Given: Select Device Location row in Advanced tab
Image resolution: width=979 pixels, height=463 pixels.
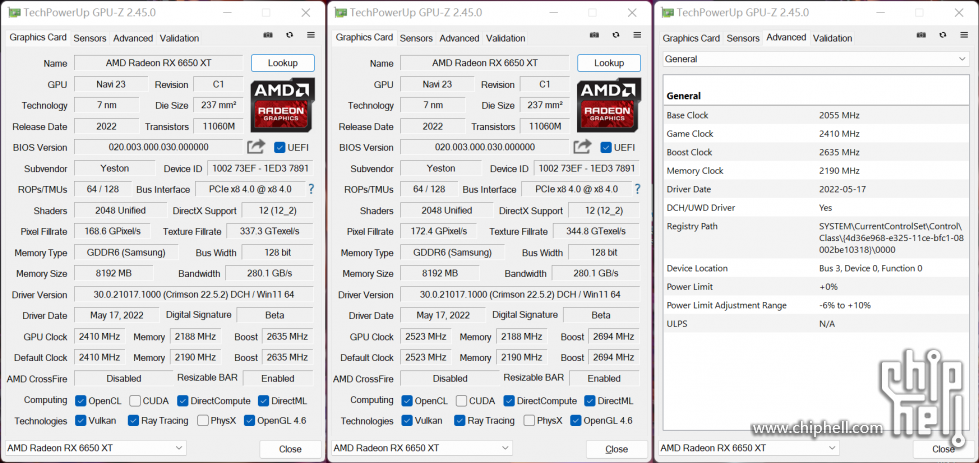Looking at the screenshot, I should pos(816,268).
